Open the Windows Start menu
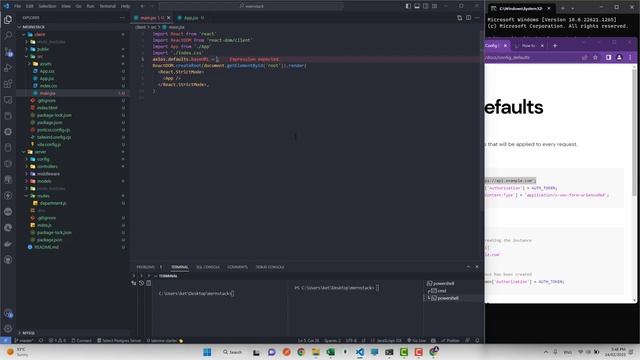 point(207,352)
